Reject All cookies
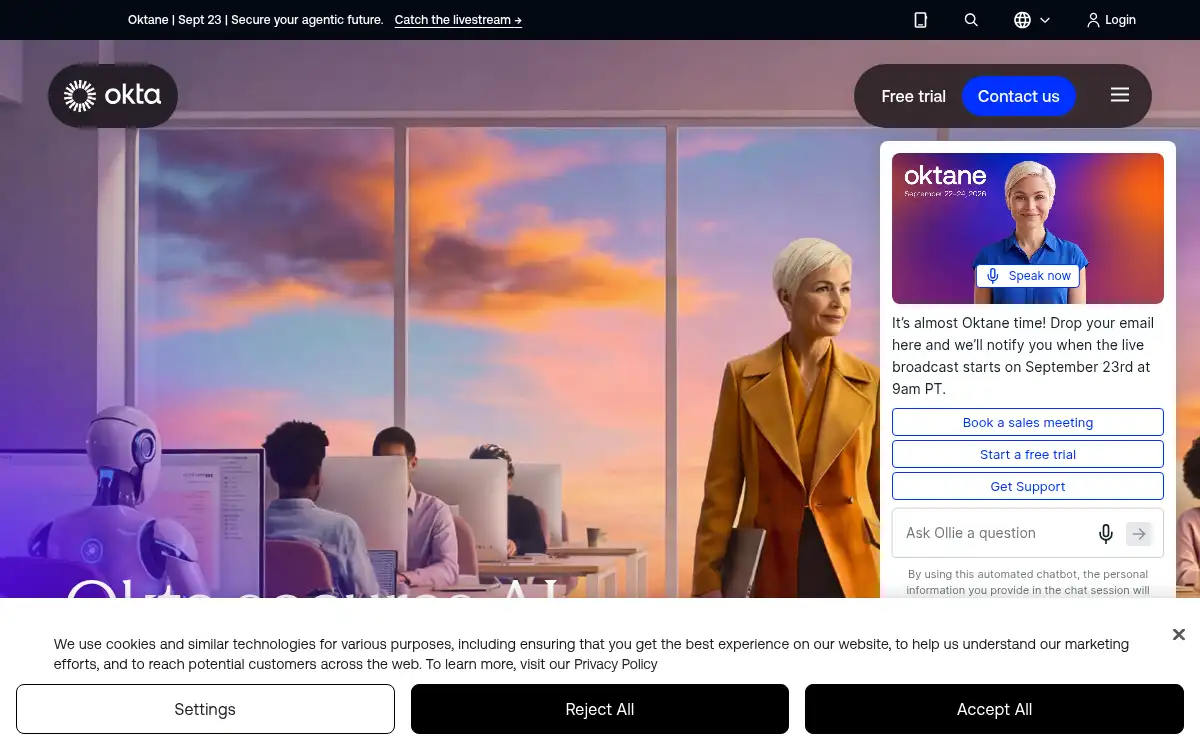 (600, 709)
